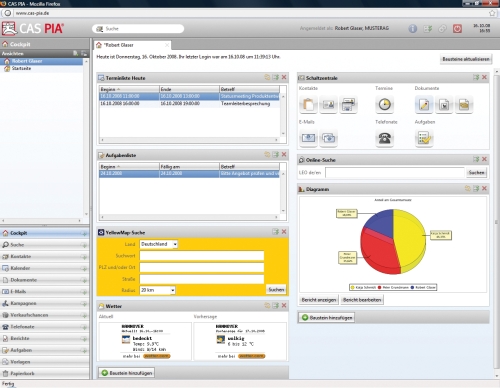Viewport: 500px width, 388px height.
Task: Click the telephone icon under Telefonate
Action: [x=384, y=138]
